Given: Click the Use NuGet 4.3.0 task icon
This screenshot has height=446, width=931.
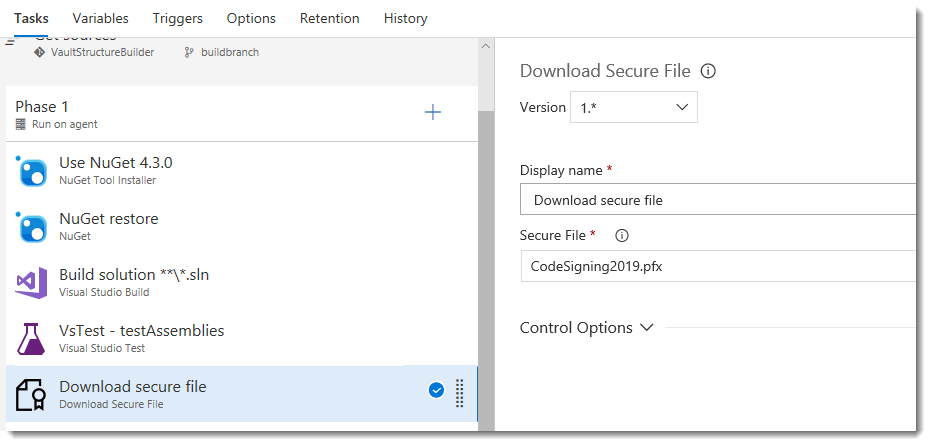Looking at the screenshot, I should coord(31,172).
